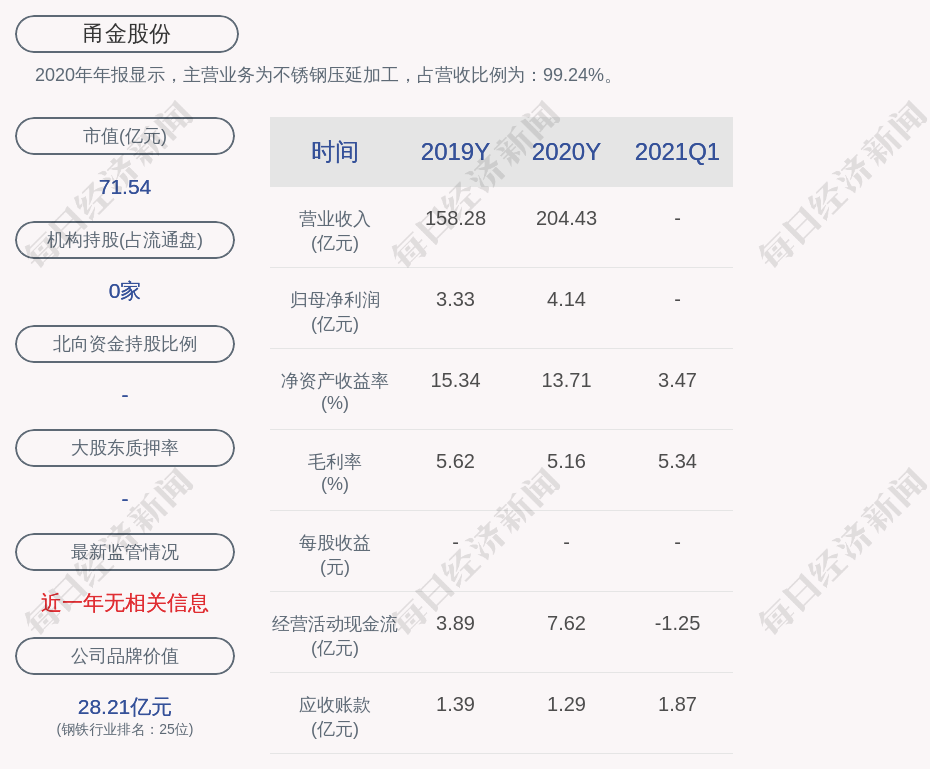930x769 pixels.
Task: Click the receivables value 1.87
Action: (677, 704)
